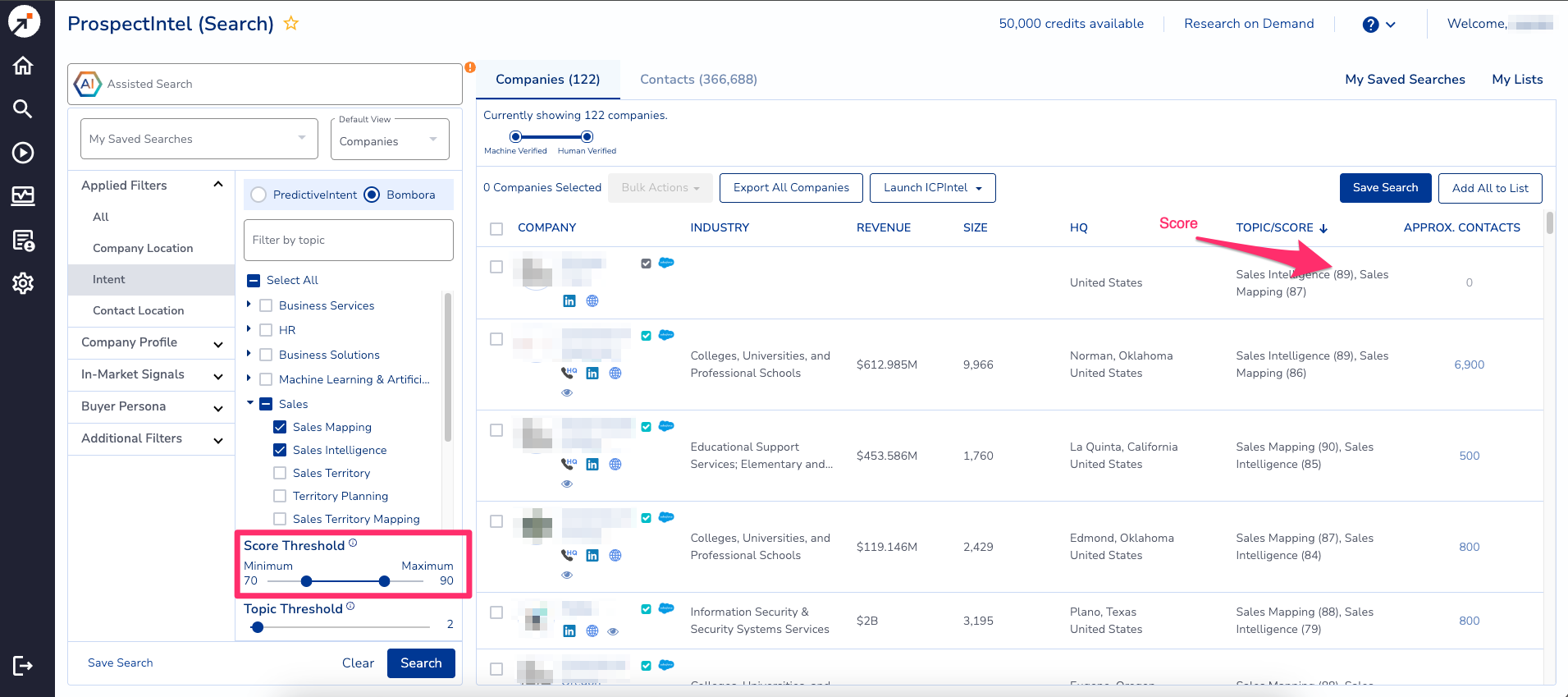The image size is (1568, 697).
Task: Click the Score Threshold minimum slider handle
Action: coord(306,581)
